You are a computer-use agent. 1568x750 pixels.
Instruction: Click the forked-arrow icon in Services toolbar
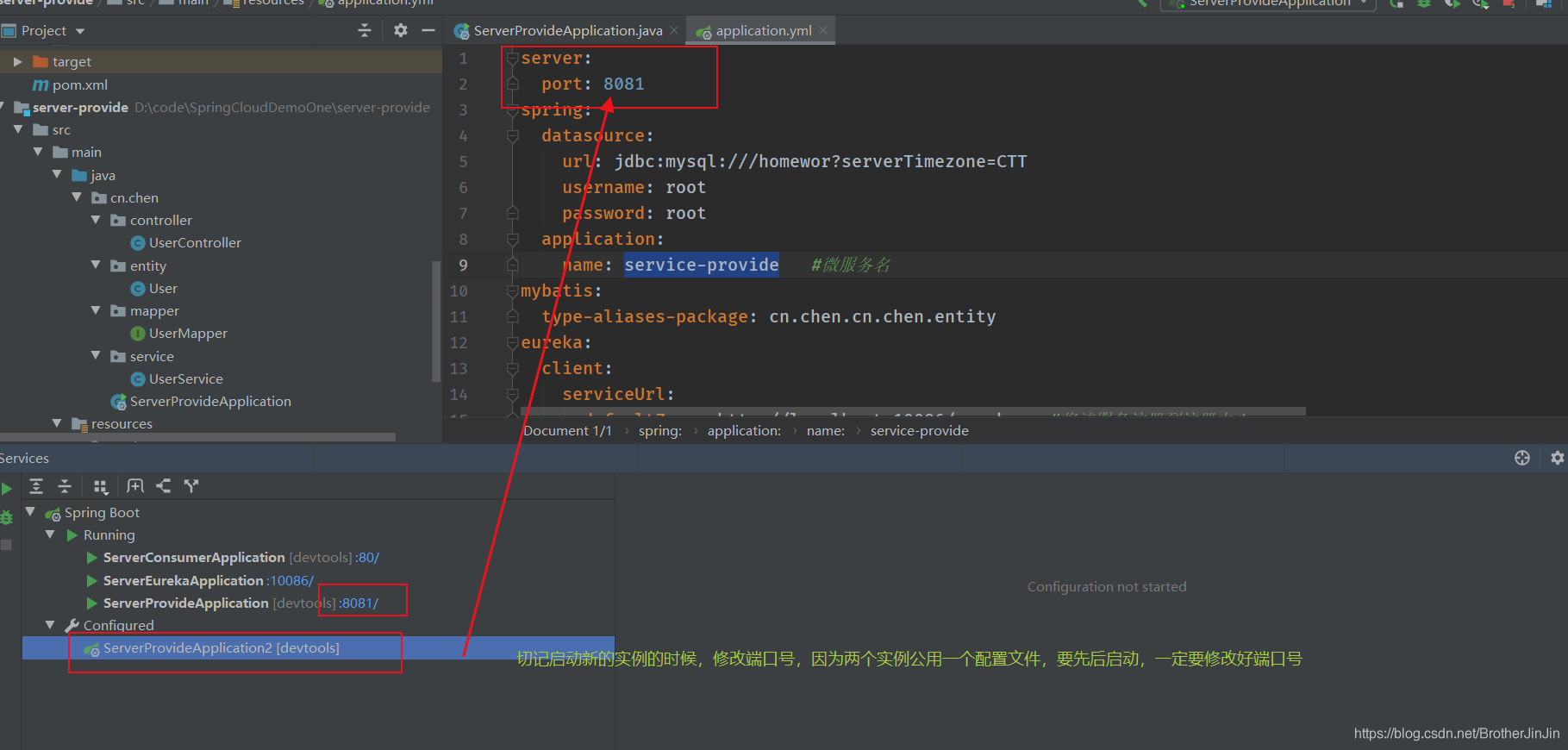pyautogui.click(x=191, y=486)
